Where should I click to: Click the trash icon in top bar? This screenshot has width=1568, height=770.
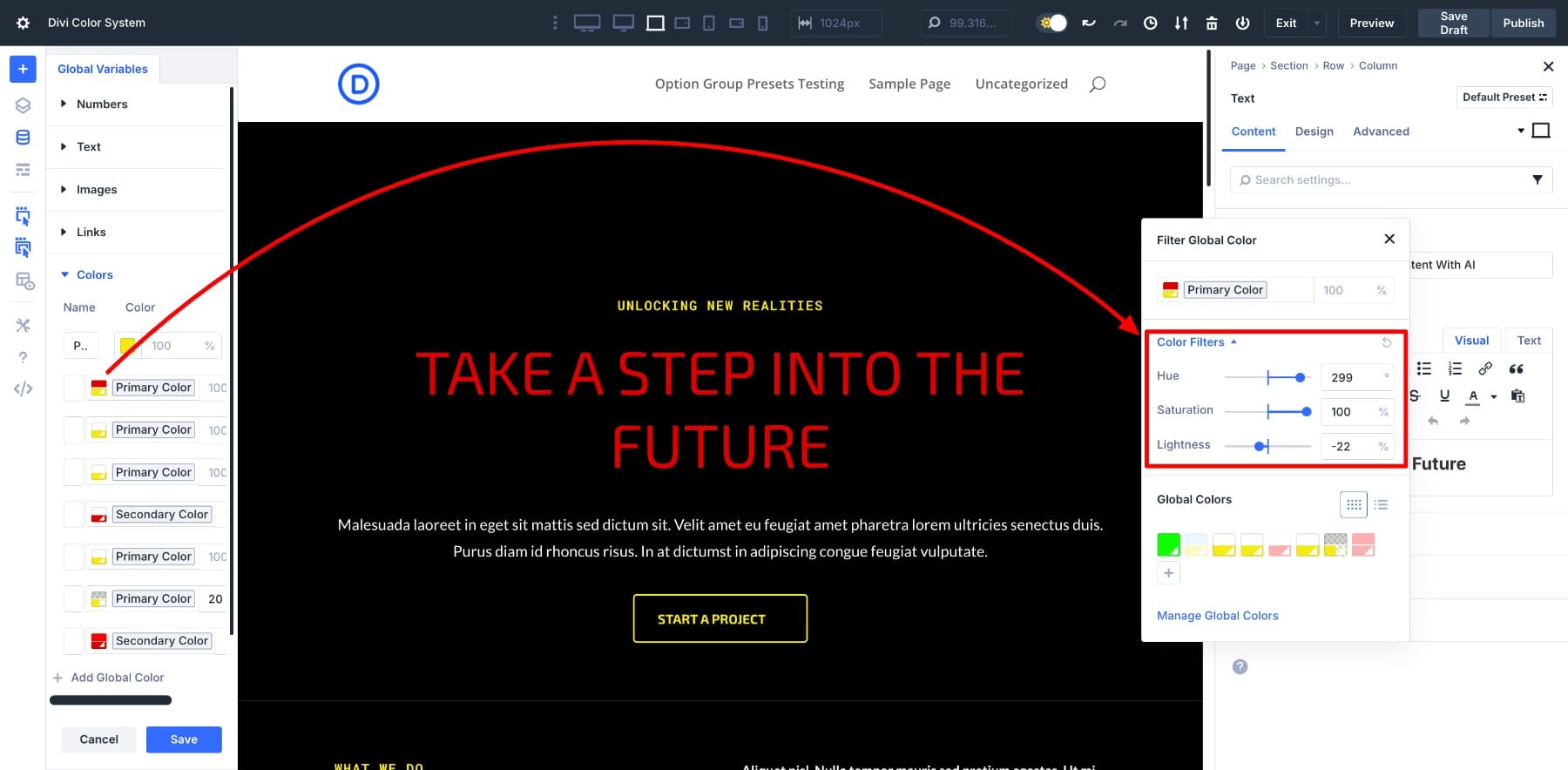coord(1212,23)
